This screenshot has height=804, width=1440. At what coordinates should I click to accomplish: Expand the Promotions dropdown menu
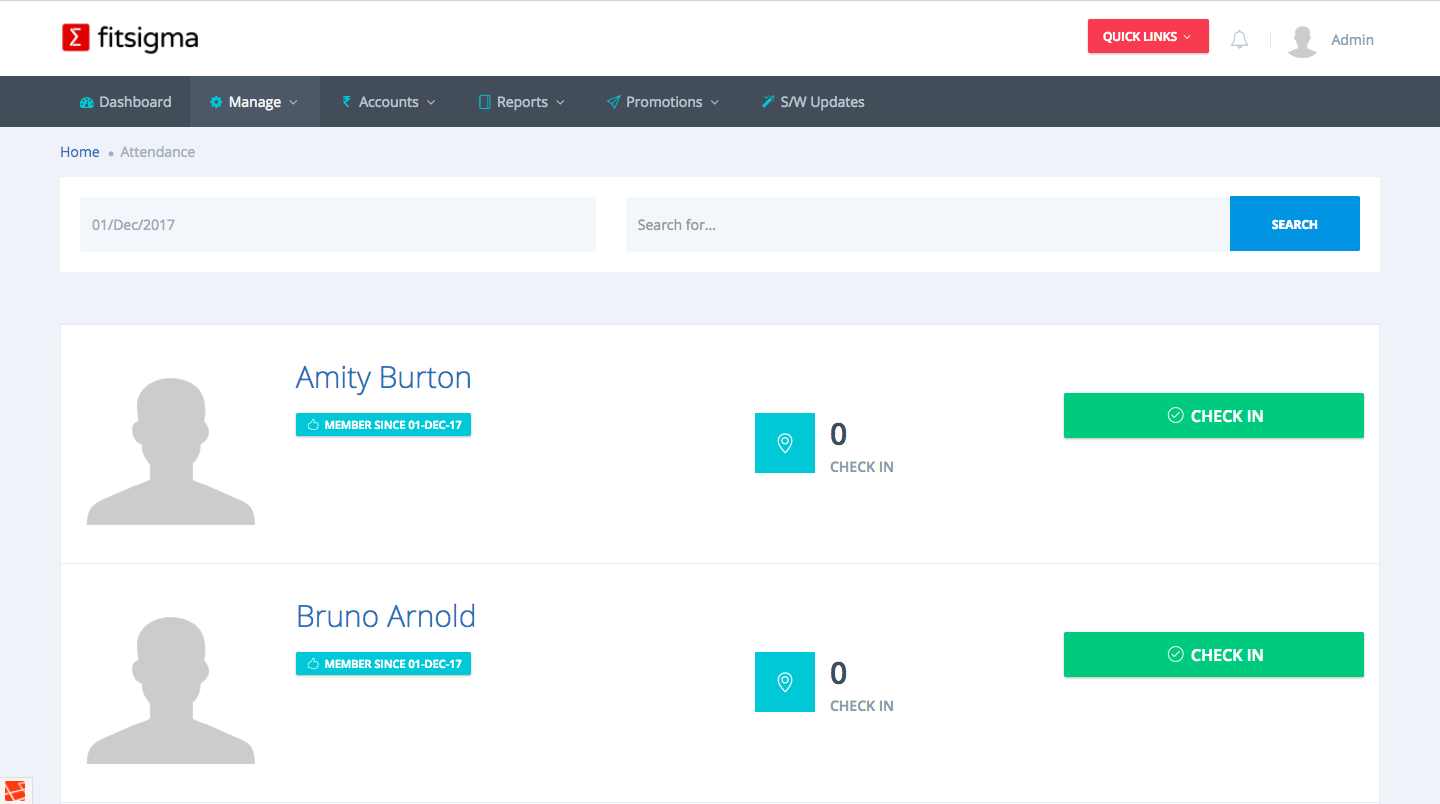point(663,102)
